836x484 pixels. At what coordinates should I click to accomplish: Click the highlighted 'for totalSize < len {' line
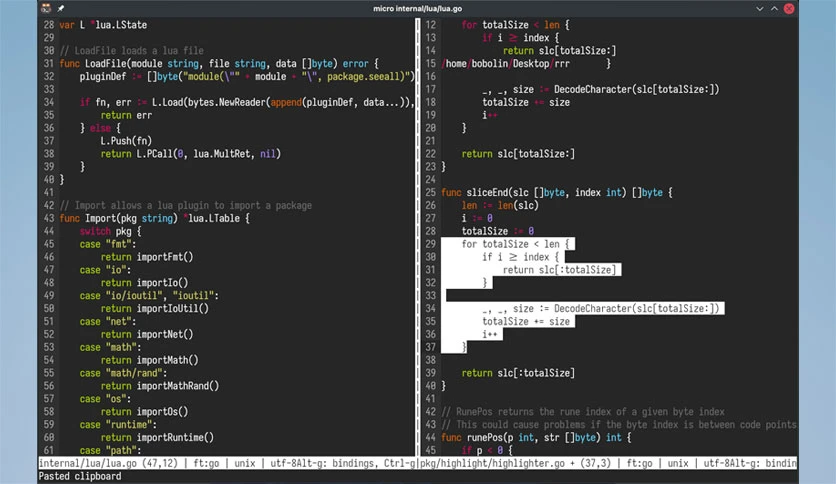(x=516, y=244)
